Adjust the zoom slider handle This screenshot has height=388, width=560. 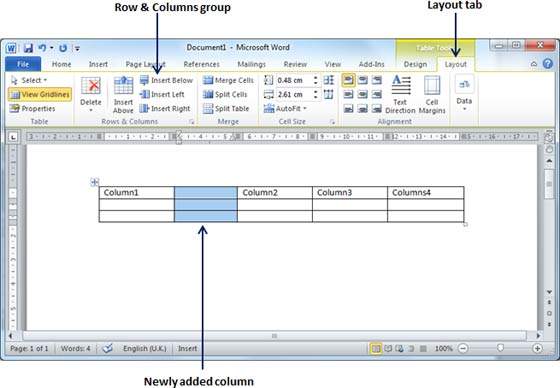pyautogui.click(x=500, y=348)
